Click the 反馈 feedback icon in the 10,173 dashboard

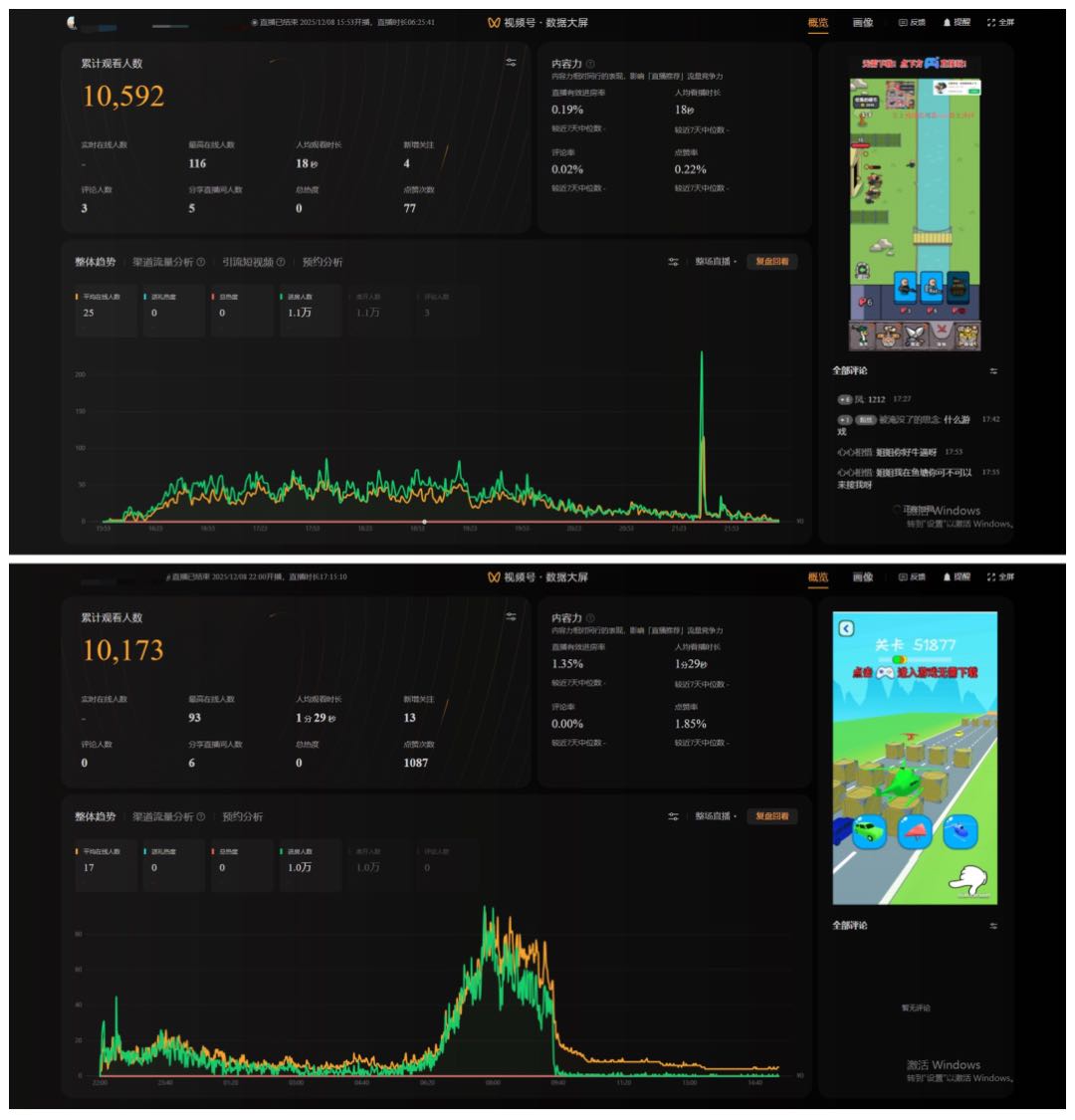point(903,577)
